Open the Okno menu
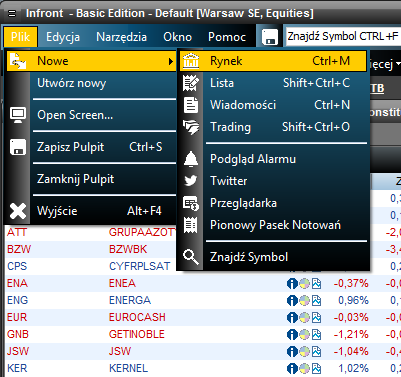Image resolution: width=401 pixels, height=377 pixels. click(x=177, y=37)
